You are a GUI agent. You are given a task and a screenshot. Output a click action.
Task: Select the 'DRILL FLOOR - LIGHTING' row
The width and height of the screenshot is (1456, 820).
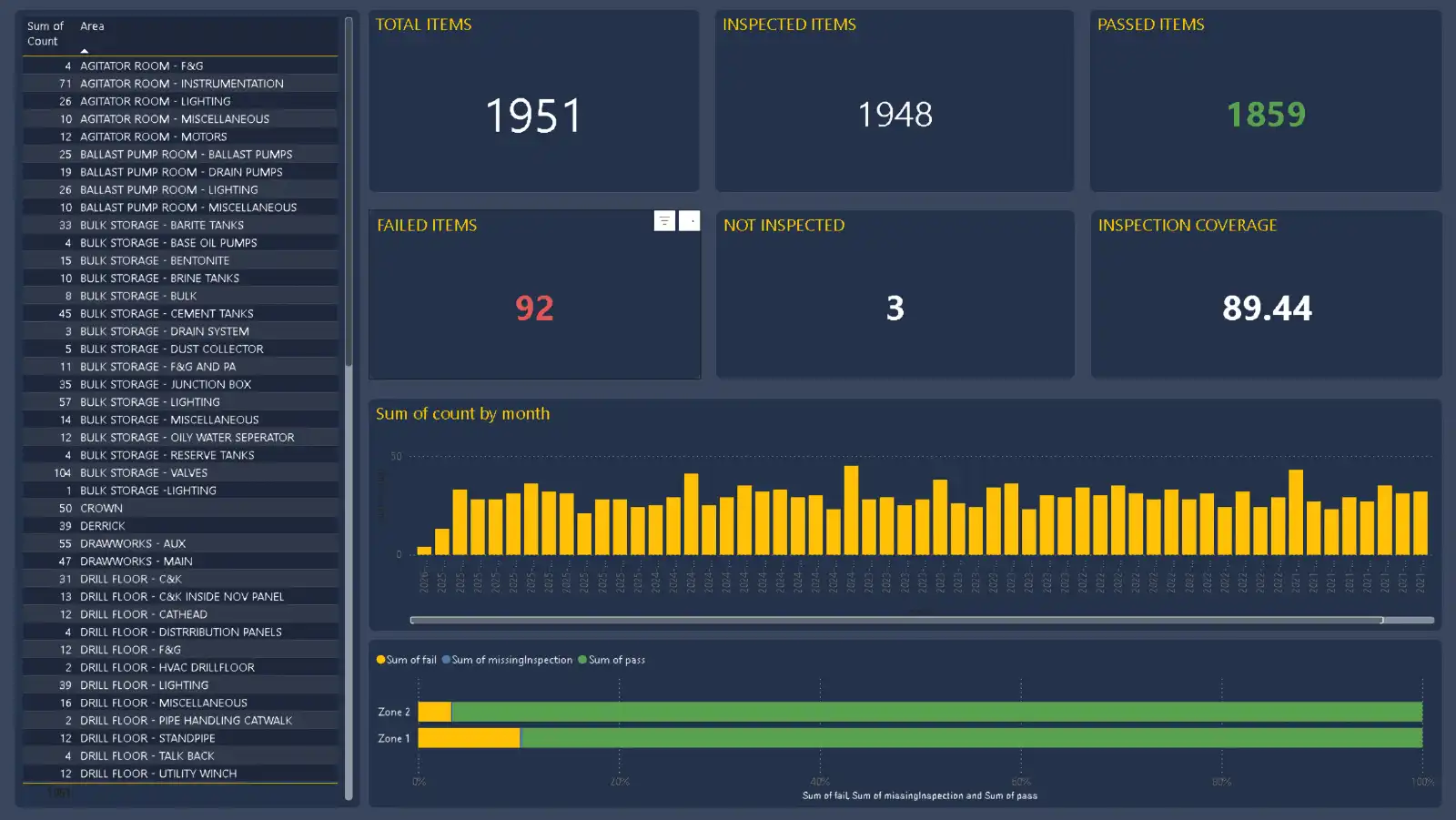tap(146, 684)
